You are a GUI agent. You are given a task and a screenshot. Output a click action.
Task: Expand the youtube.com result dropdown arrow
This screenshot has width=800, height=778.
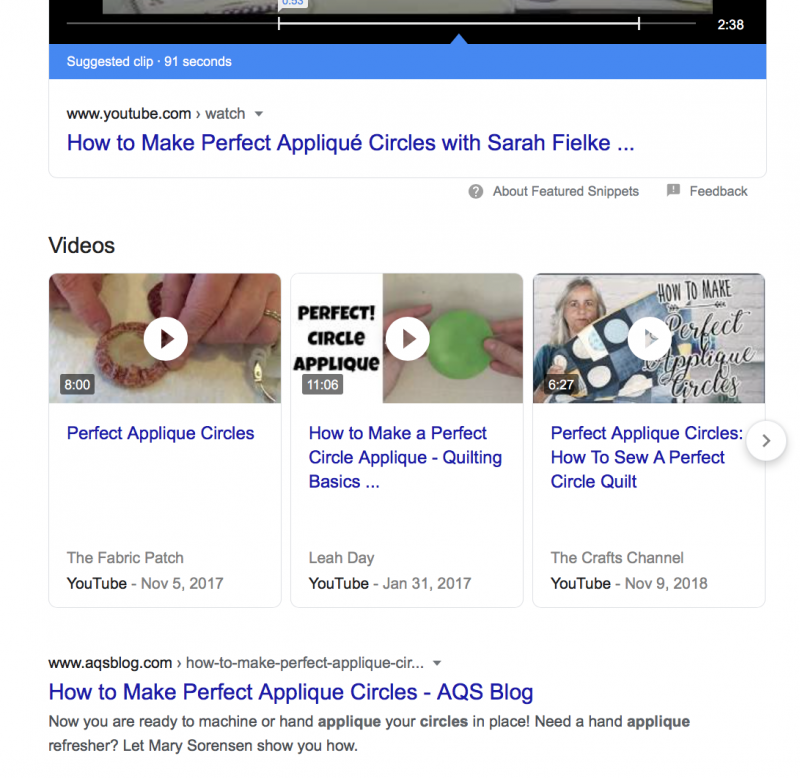point(259,114)
